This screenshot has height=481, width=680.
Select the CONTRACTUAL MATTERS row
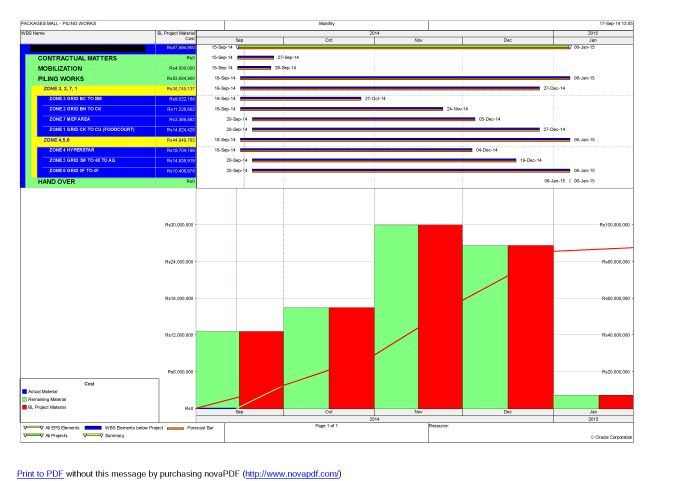tap(111, 58)
